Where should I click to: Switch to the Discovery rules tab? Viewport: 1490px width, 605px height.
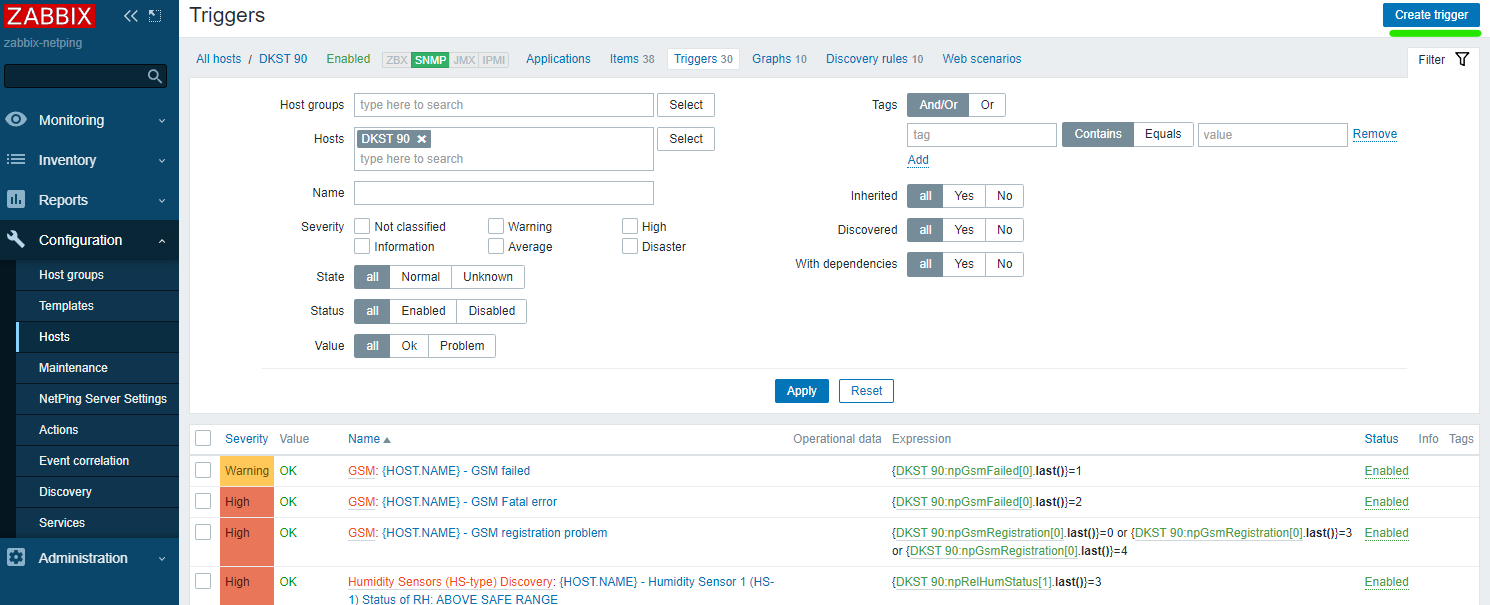pyautogui.click(x=874, y=59)
